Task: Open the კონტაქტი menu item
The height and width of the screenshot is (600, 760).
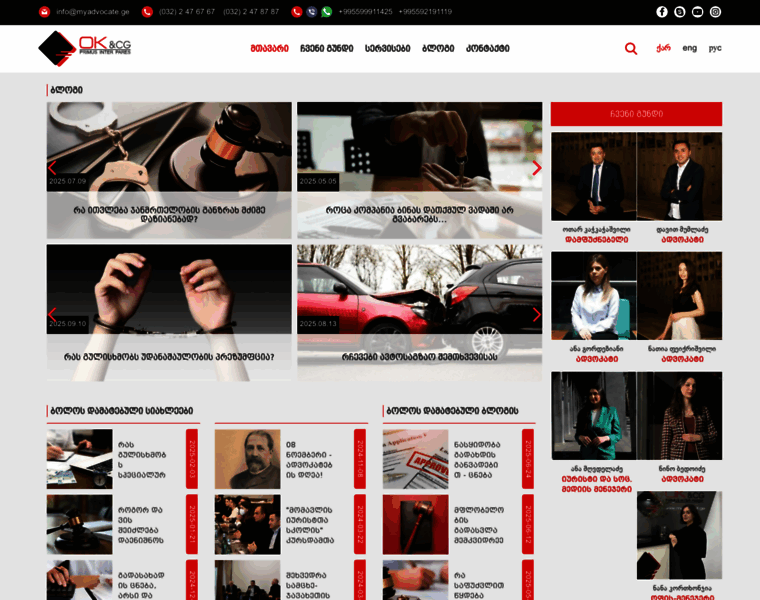Action: (488, 48)
